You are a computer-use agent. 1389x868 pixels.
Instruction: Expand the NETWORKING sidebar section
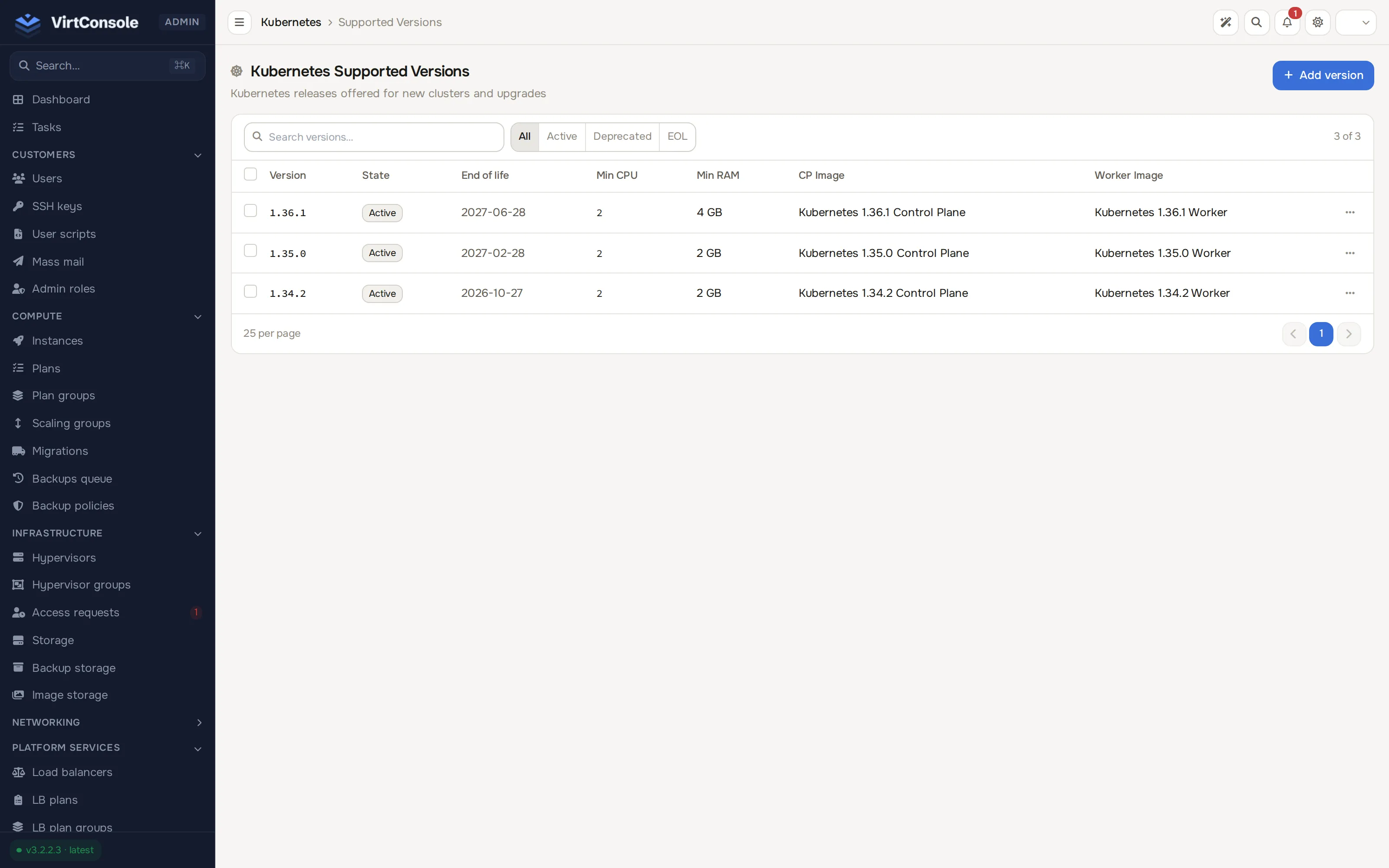click(107, 722)
